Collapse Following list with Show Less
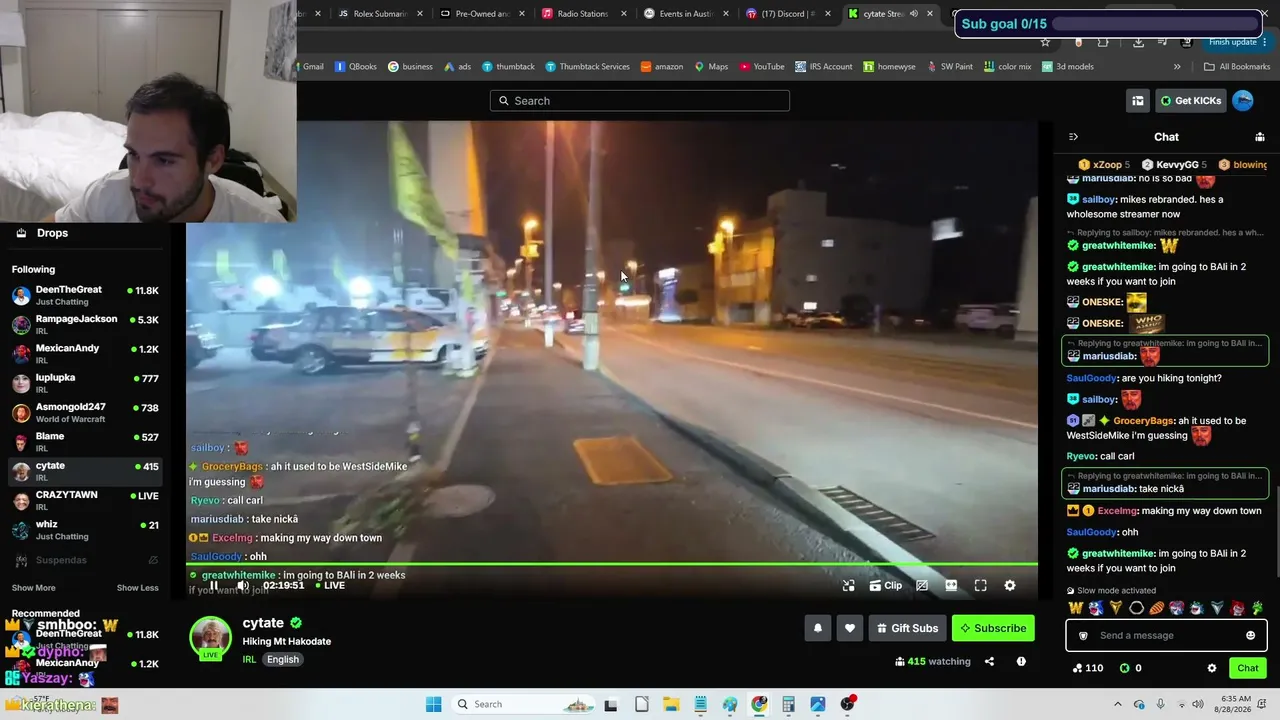Screen dimensions: 1280x720 tap(138, 588)
